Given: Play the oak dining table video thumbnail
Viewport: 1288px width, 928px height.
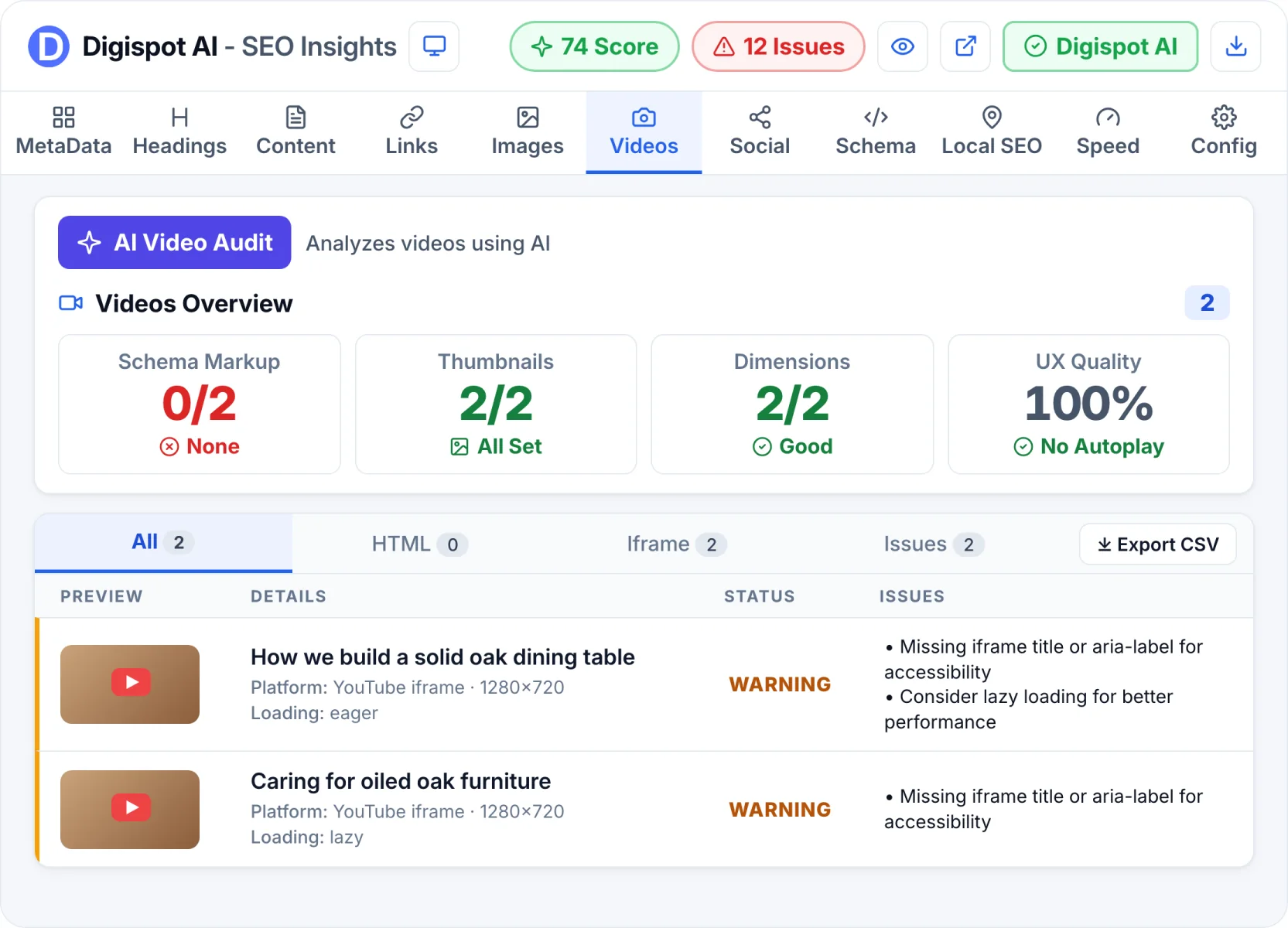Looking at the screenshot, I should point(130,684).
